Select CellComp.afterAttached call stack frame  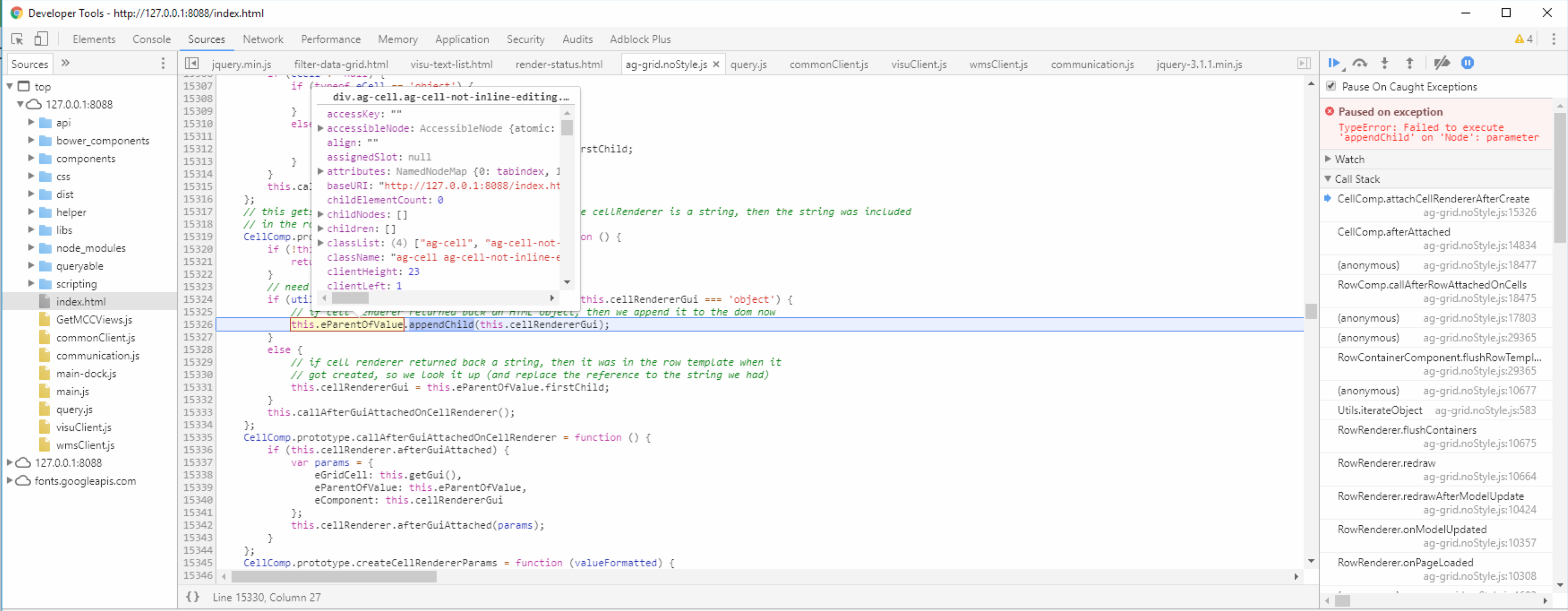pos(1393,232)
